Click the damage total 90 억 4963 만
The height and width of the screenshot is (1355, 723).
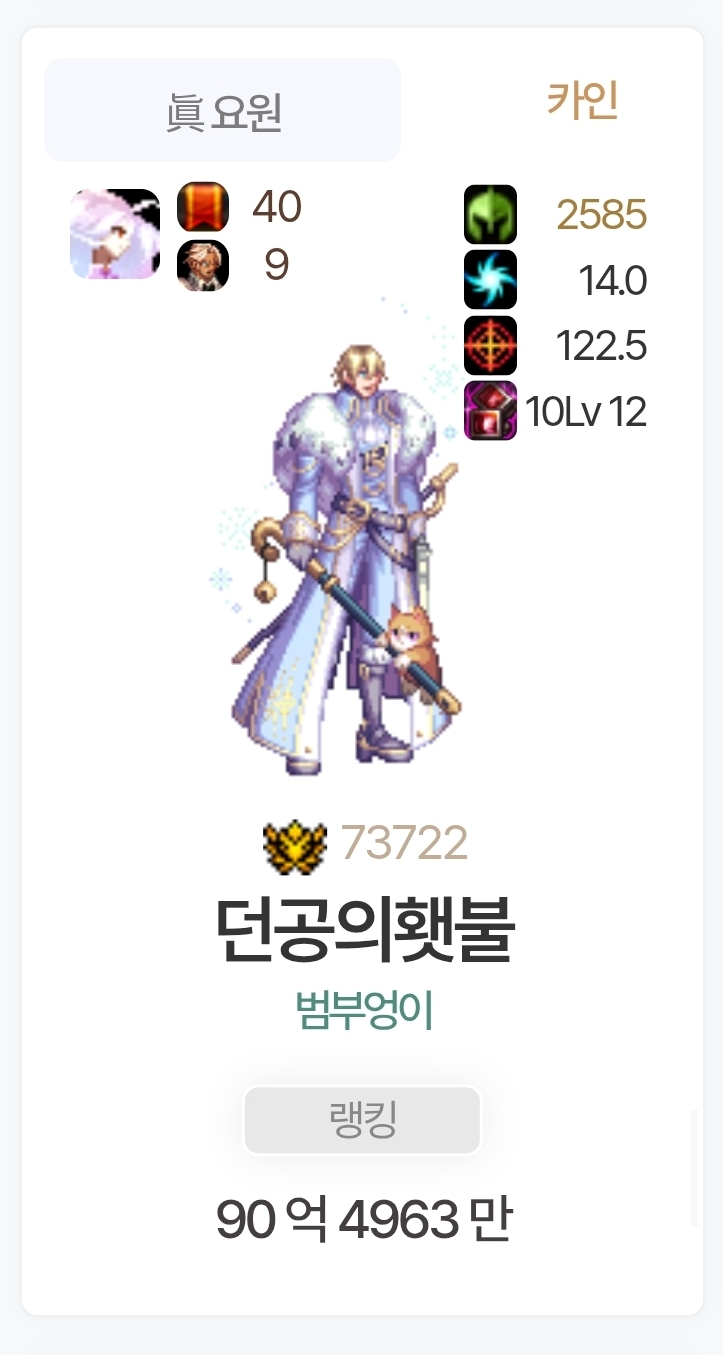point(364,1220)
